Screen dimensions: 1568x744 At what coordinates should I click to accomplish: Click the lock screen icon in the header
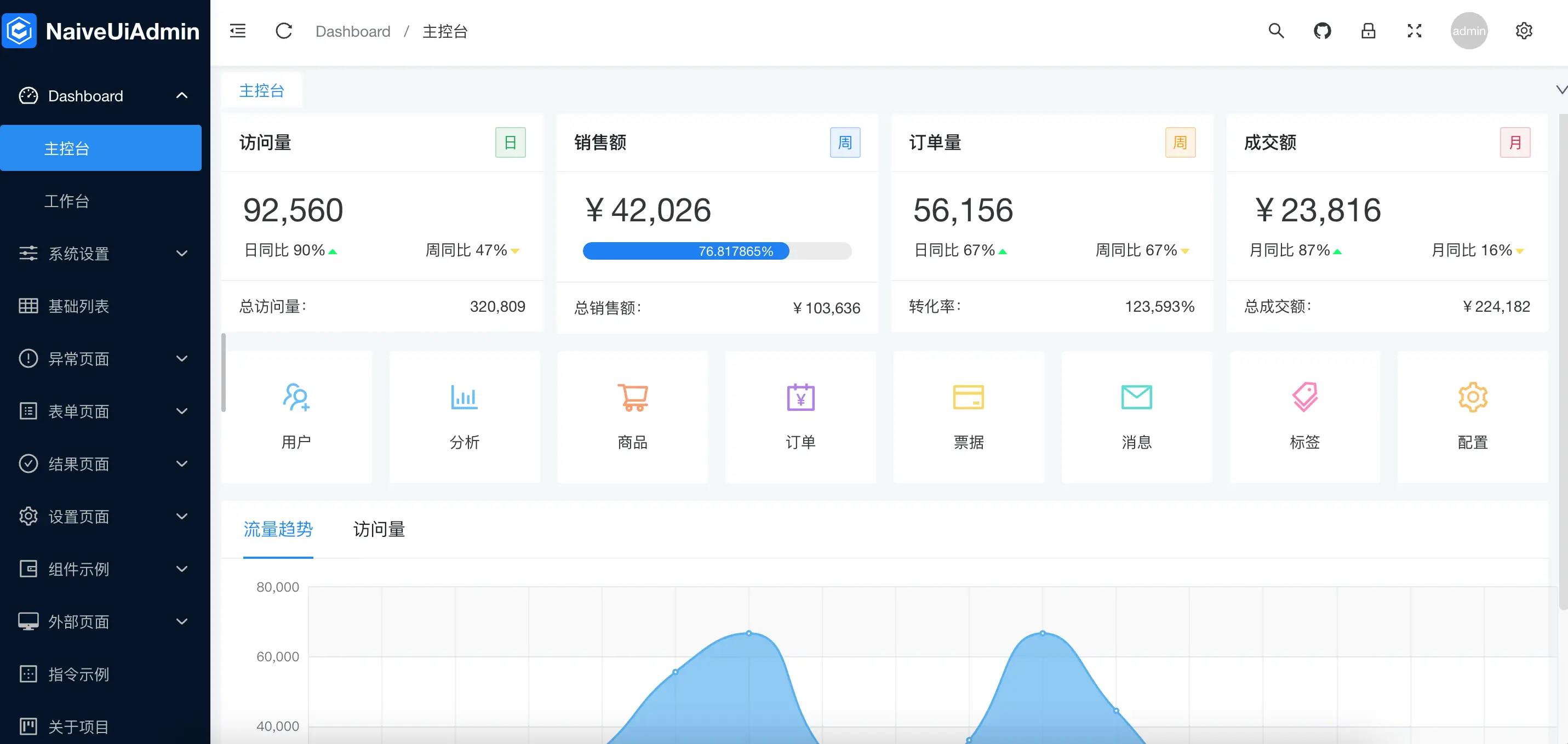[1367, 31]
